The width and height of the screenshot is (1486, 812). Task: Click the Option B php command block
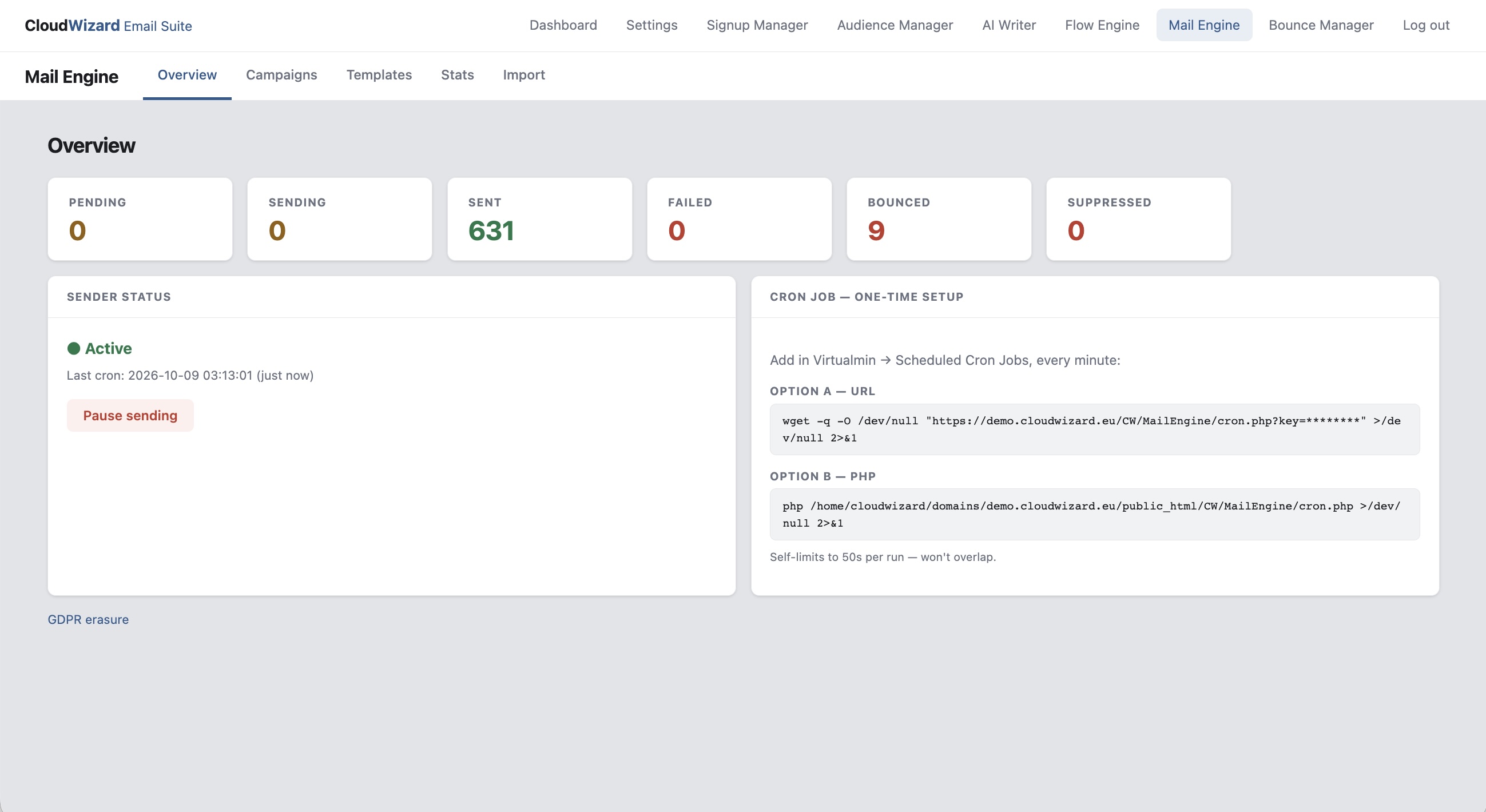pyautogui.click(x=1095, y=515)
